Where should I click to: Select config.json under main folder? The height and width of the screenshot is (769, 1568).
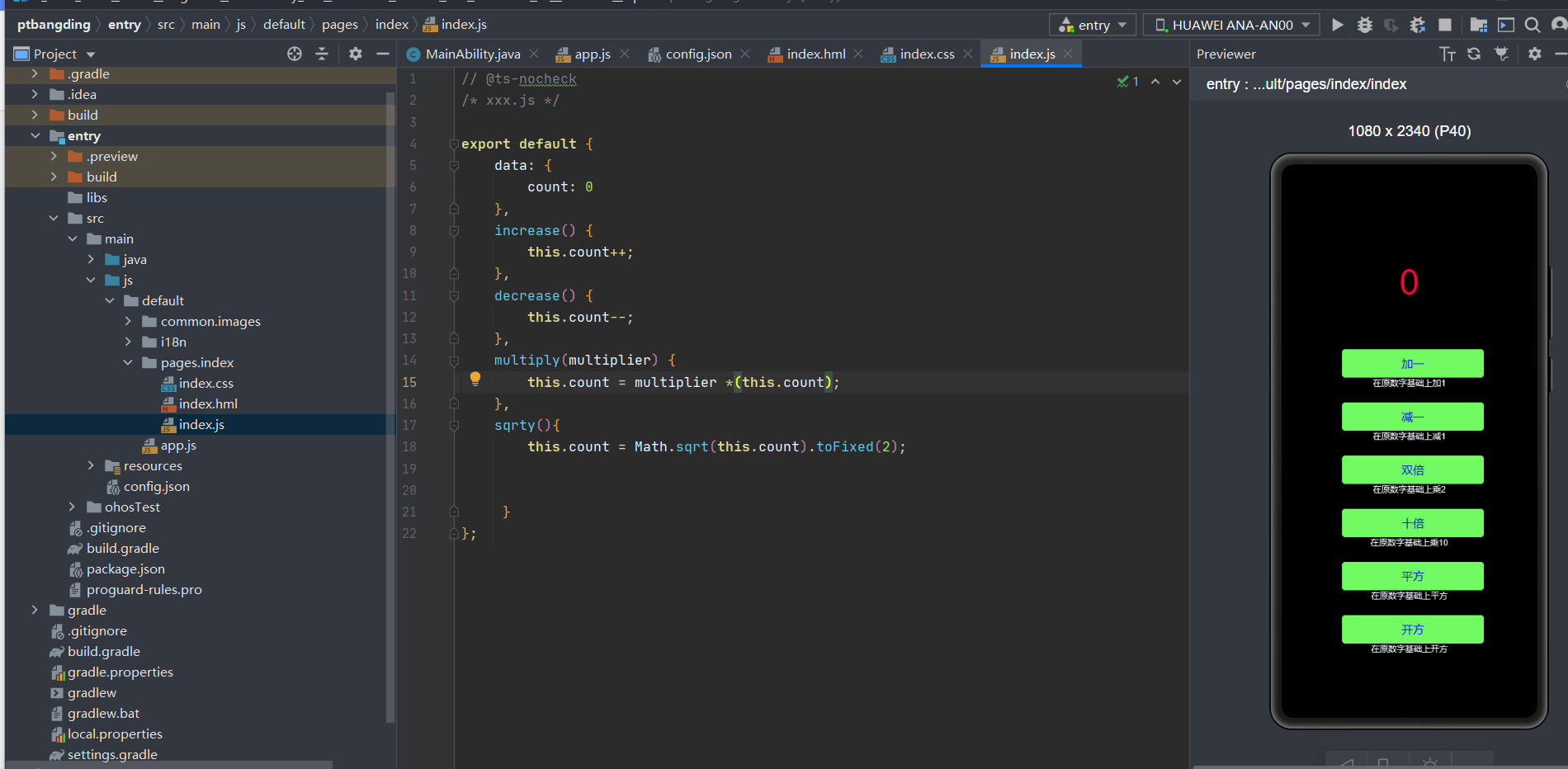pyautogui.click(x=156, y=486)
